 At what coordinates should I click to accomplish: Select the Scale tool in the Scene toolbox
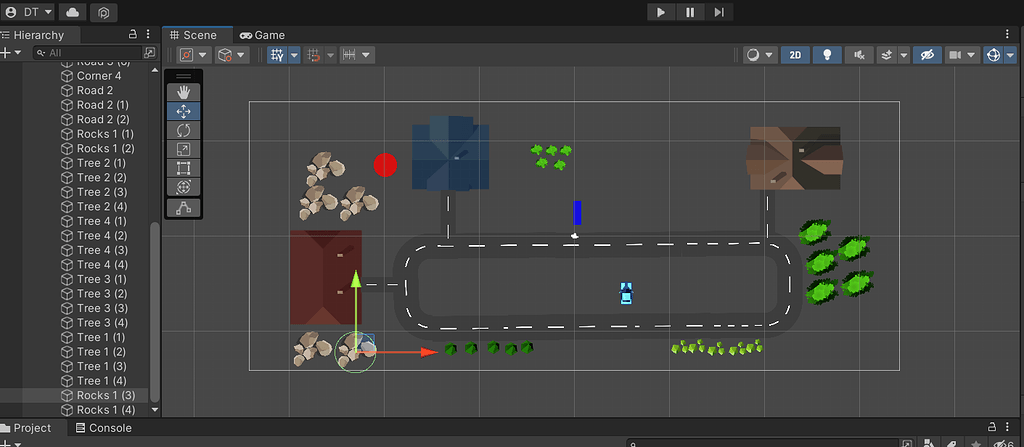pyautogui.click(x=184, y=150)
